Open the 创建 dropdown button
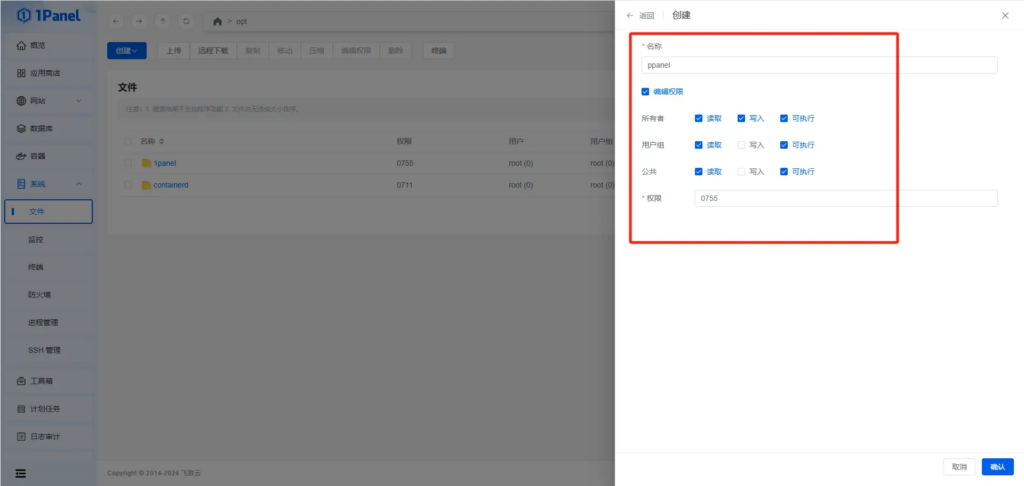Viewport: 1024px width, 486px height. tap(127, 50)
